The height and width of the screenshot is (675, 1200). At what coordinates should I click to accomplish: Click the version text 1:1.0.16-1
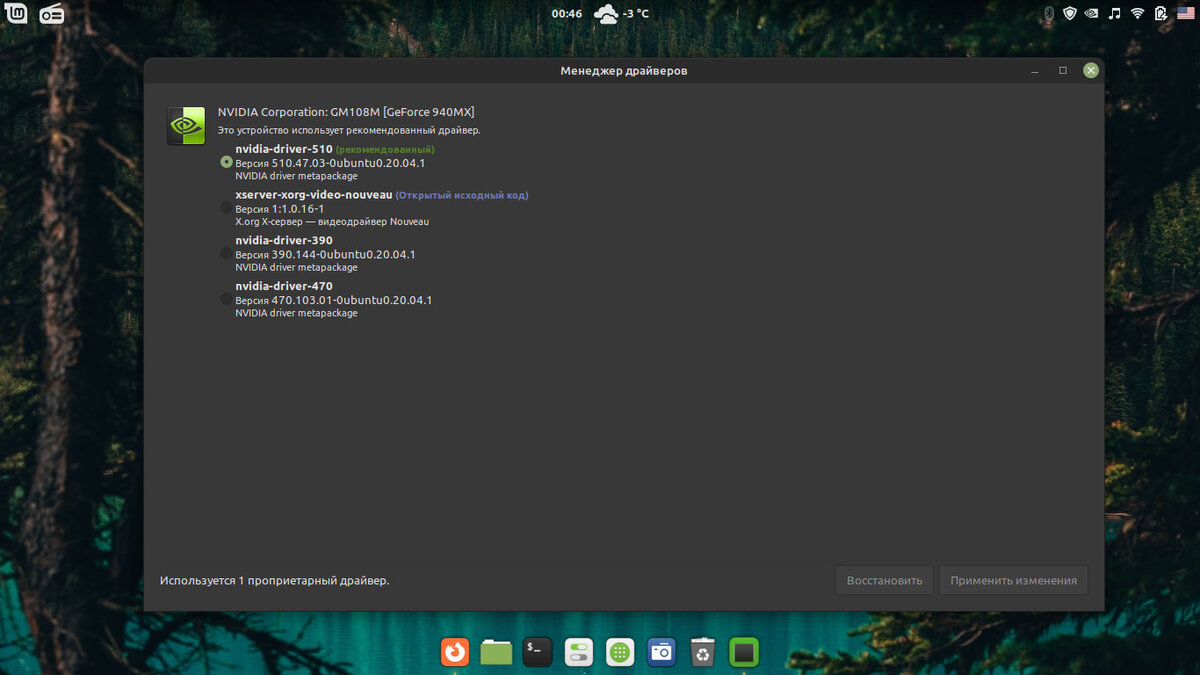click(298, 209)
